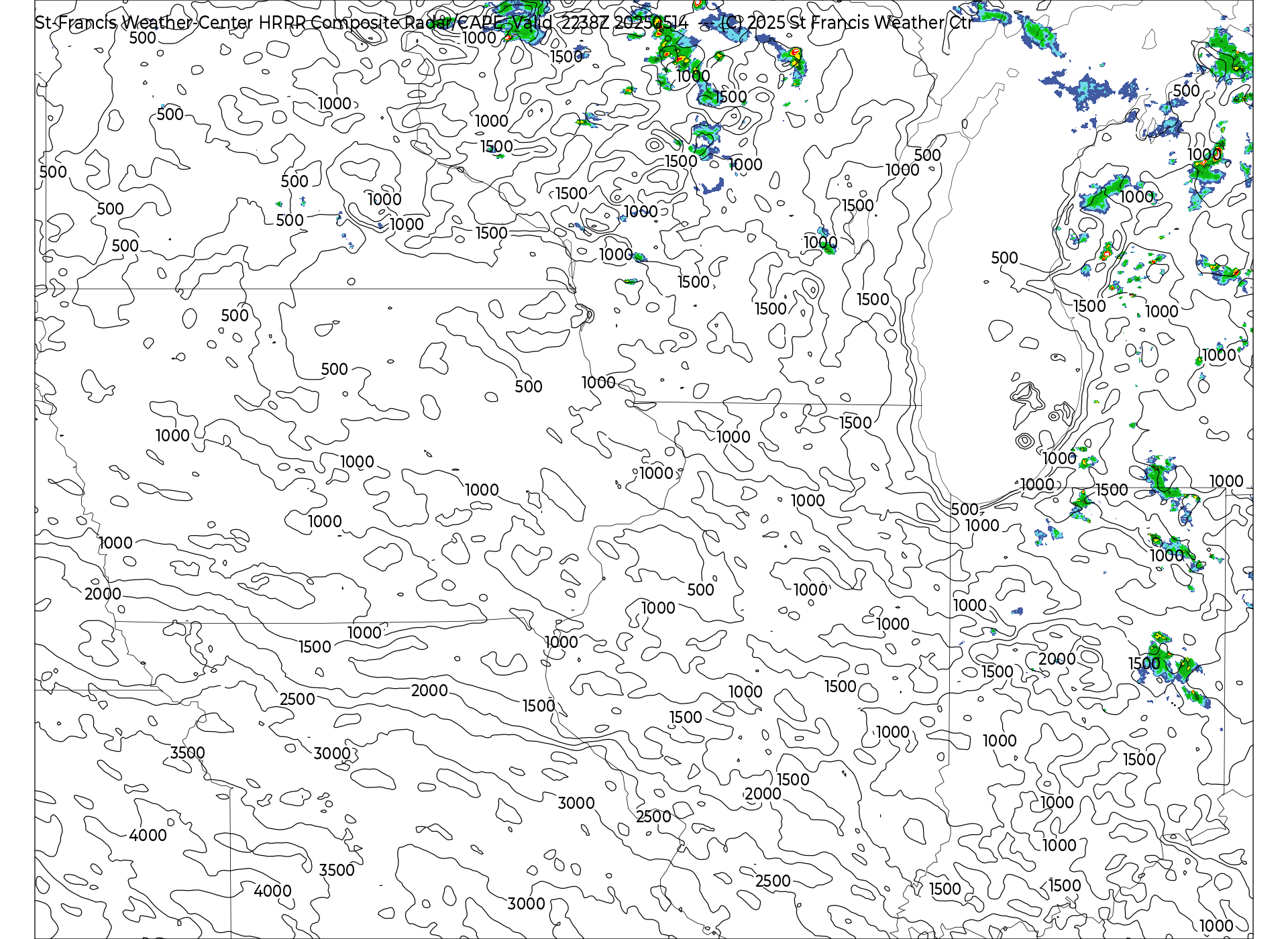Select the "(C) 2025 St Francis Weather Ctr" copyright text

click(x=846, y=23)
